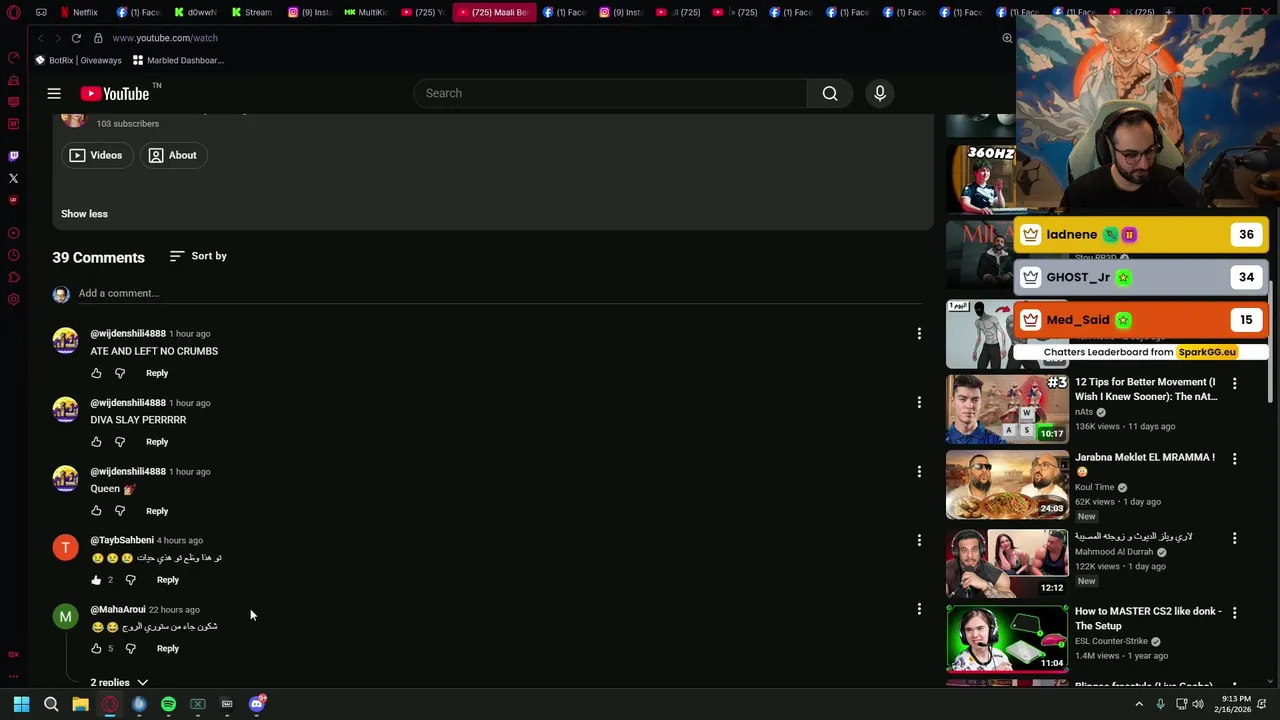Open the BotRix Giveaways bookmark

pos(78,60)
